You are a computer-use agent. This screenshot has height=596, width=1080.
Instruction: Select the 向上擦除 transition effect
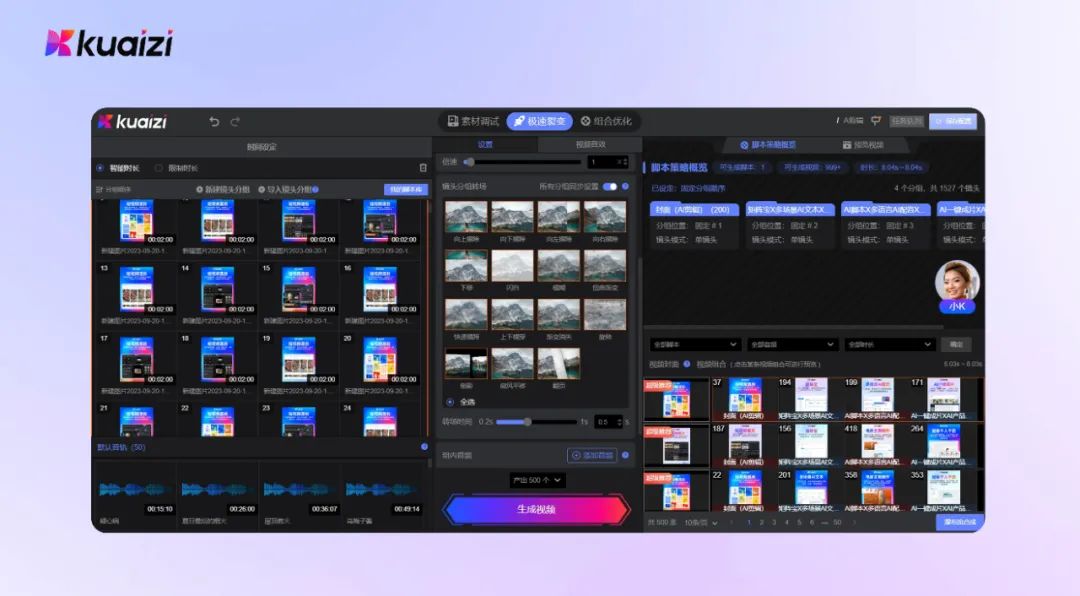466,217
